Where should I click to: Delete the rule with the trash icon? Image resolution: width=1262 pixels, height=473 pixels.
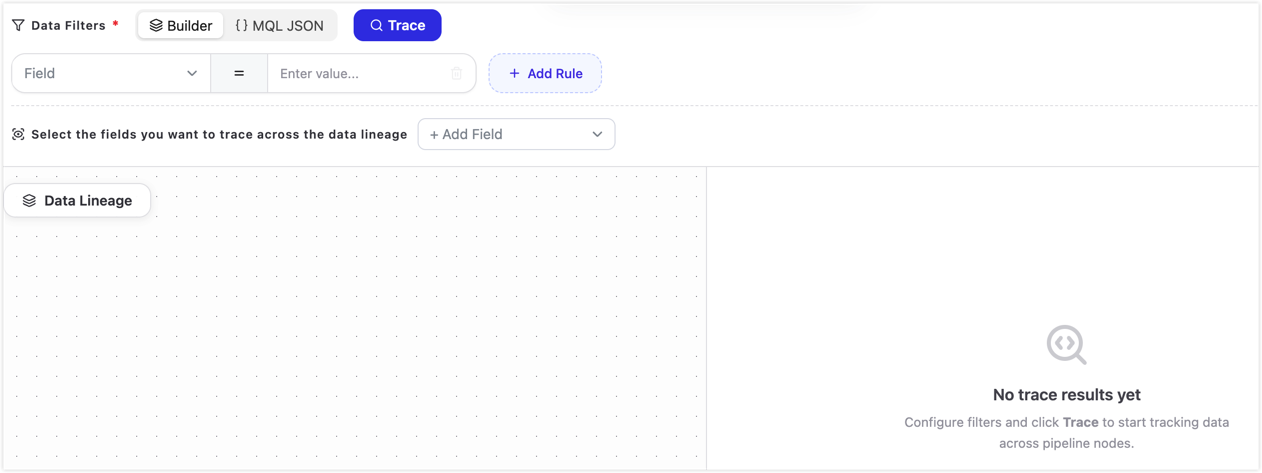pyautogui.click(x=457, y=73)
